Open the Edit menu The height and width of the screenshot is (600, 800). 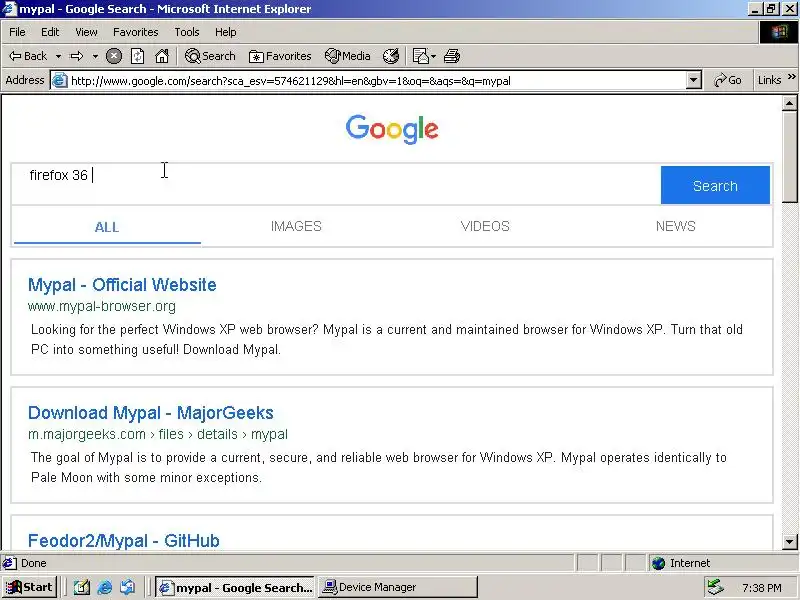click(x=50, y=32)
